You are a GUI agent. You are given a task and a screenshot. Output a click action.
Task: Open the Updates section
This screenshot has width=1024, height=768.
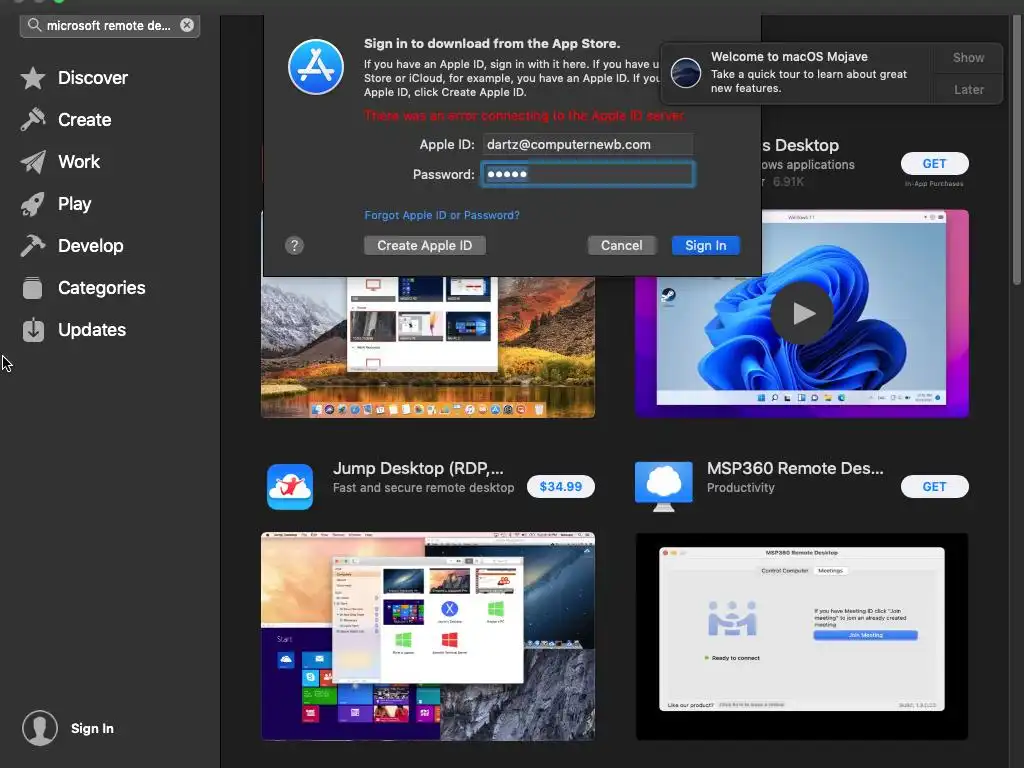pos(91,330)
